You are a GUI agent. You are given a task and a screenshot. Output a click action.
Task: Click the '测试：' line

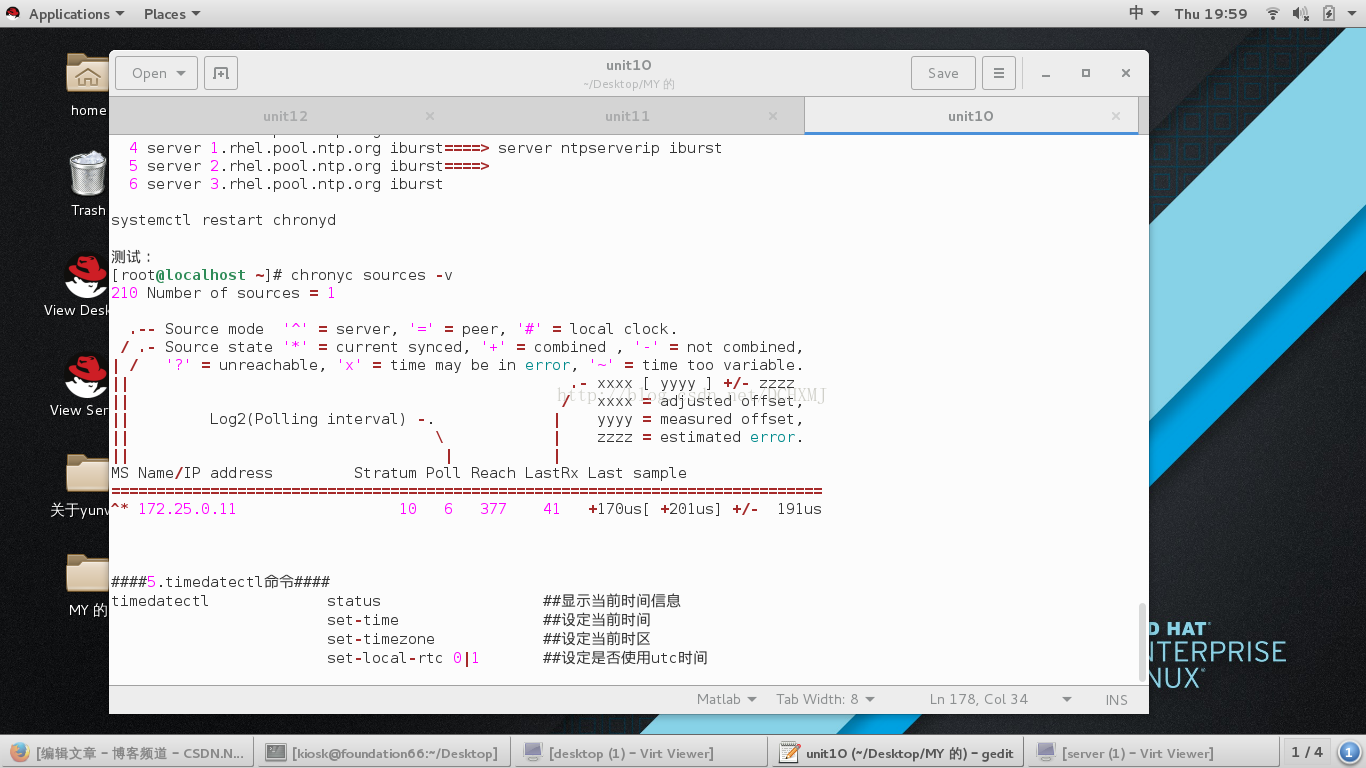[133, 257]
